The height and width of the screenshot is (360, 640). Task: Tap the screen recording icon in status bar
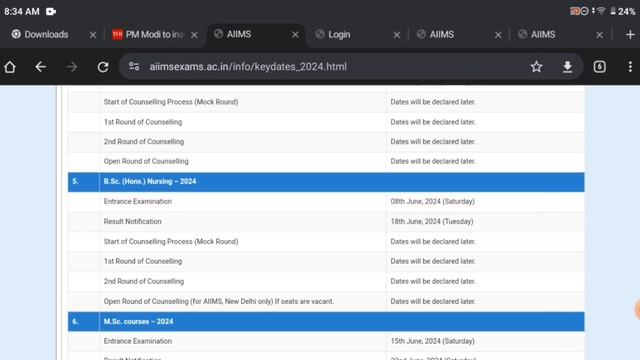pyautogui.click(x=51, y=11)
